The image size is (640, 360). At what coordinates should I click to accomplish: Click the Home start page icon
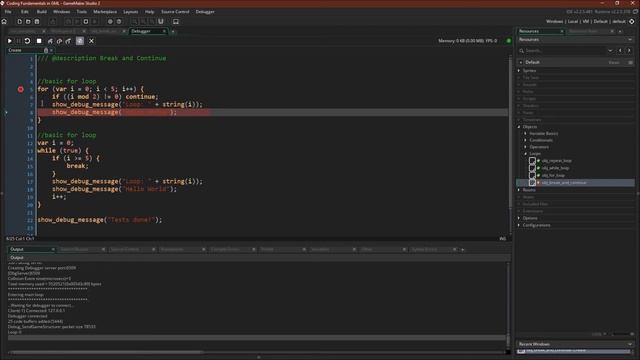pyautogui.click(x=4, y=21)
